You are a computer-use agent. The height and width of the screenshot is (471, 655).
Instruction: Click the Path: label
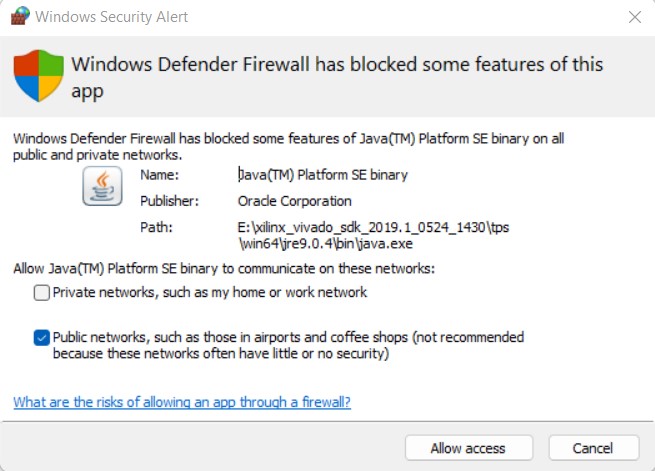coord(156,227)
